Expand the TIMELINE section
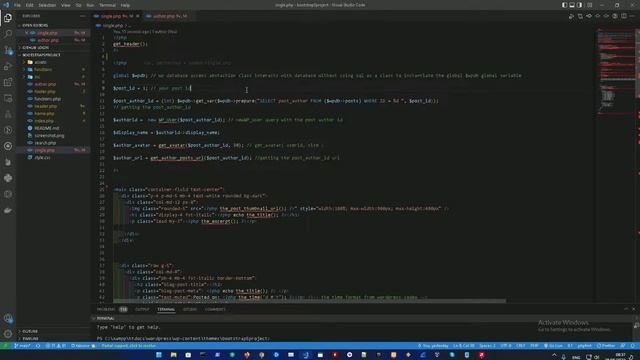 click(x=30, y=338)
